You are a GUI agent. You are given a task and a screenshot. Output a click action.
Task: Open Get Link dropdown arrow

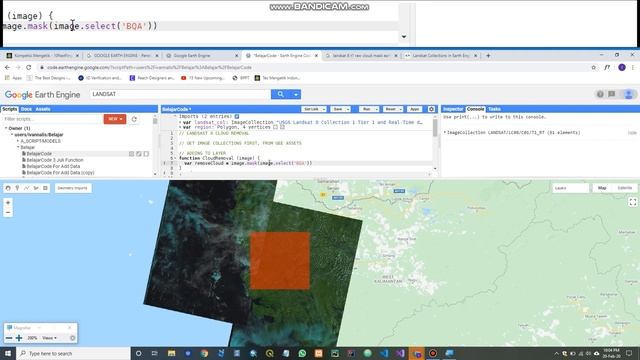pos(324,109)
